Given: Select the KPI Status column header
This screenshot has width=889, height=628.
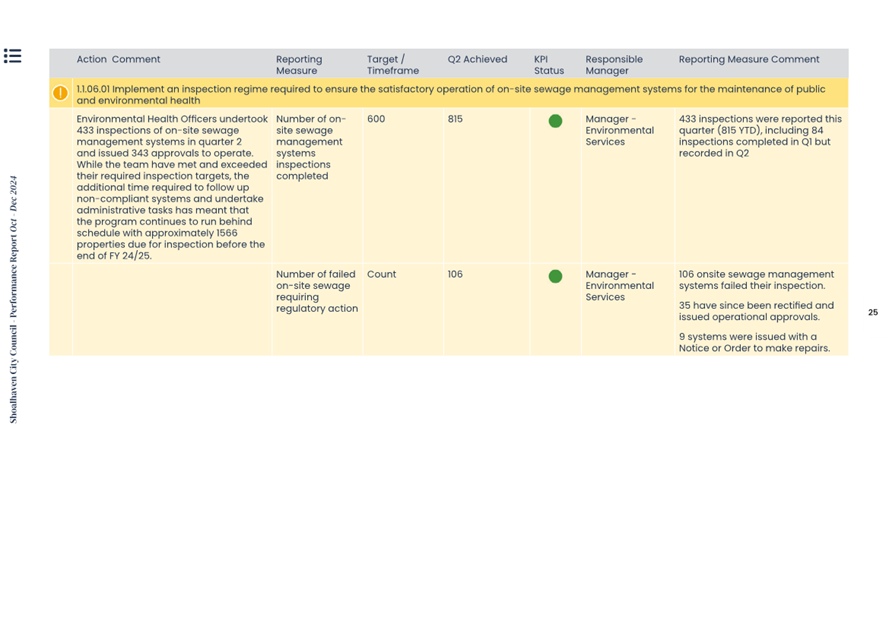Looking at the screenshot, I should 548,65.
